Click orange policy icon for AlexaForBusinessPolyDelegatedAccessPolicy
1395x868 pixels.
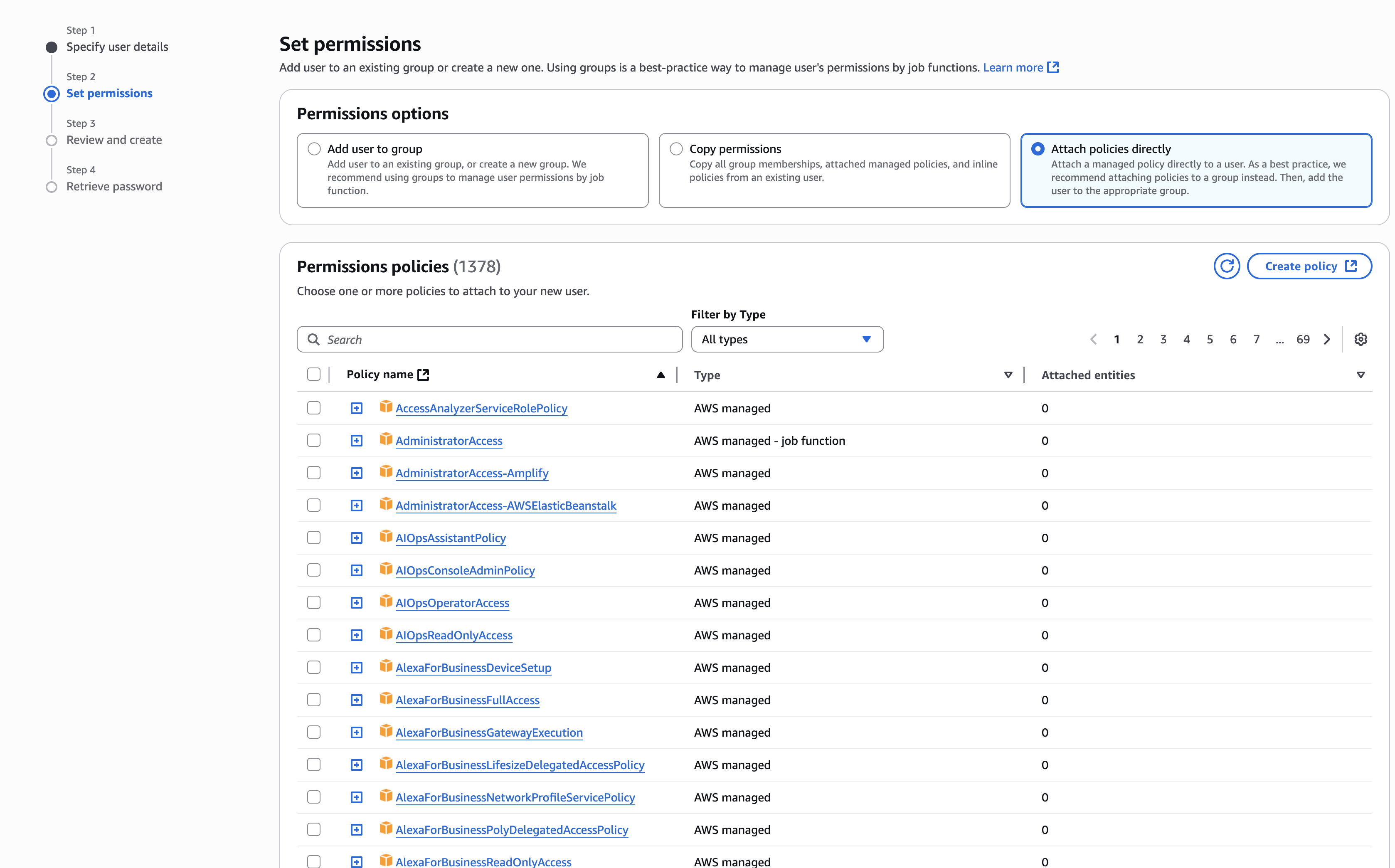point(386,829)
